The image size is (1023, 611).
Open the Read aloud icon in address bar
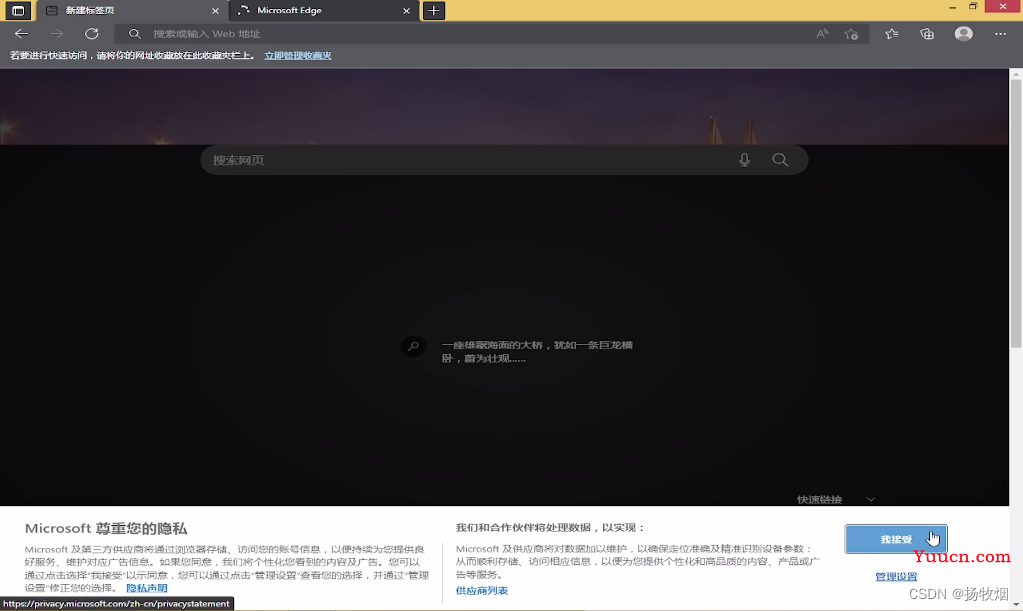[822, 34]
